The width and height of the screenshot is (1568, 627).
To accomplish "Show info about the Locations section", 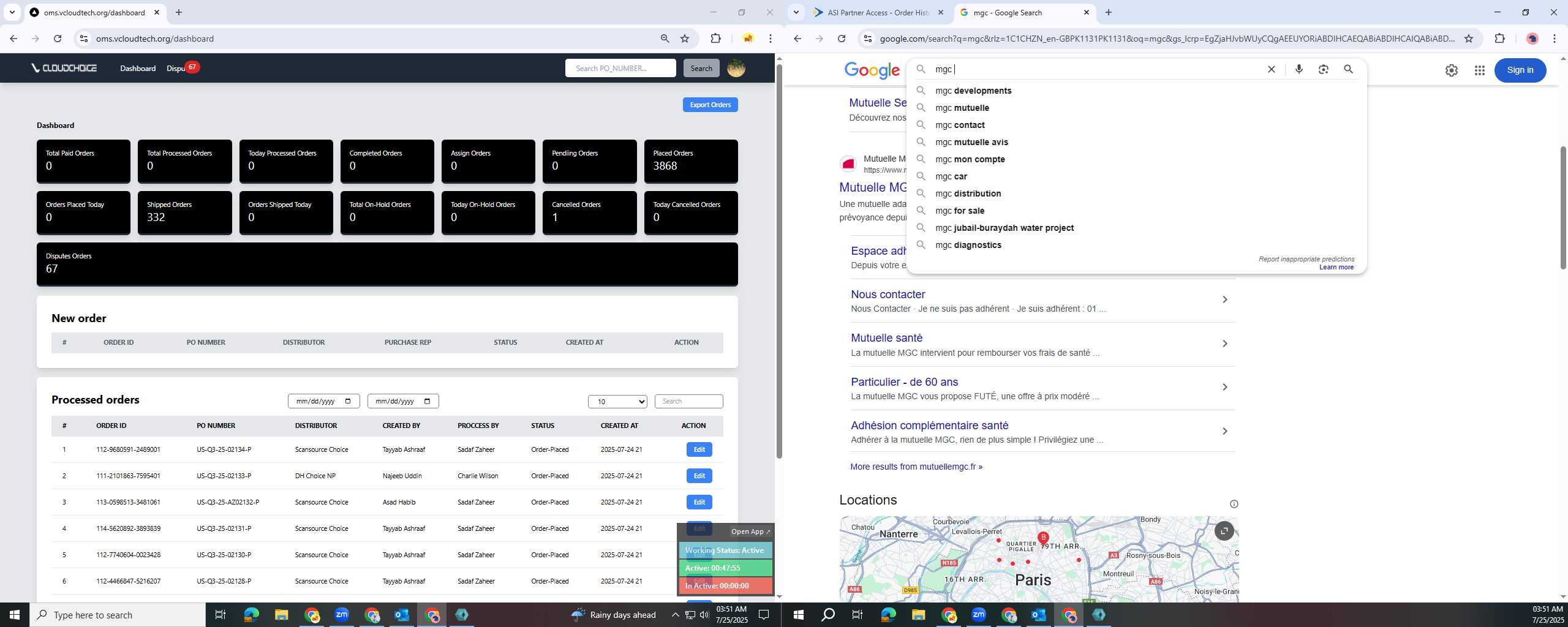I will point(1234,504).
